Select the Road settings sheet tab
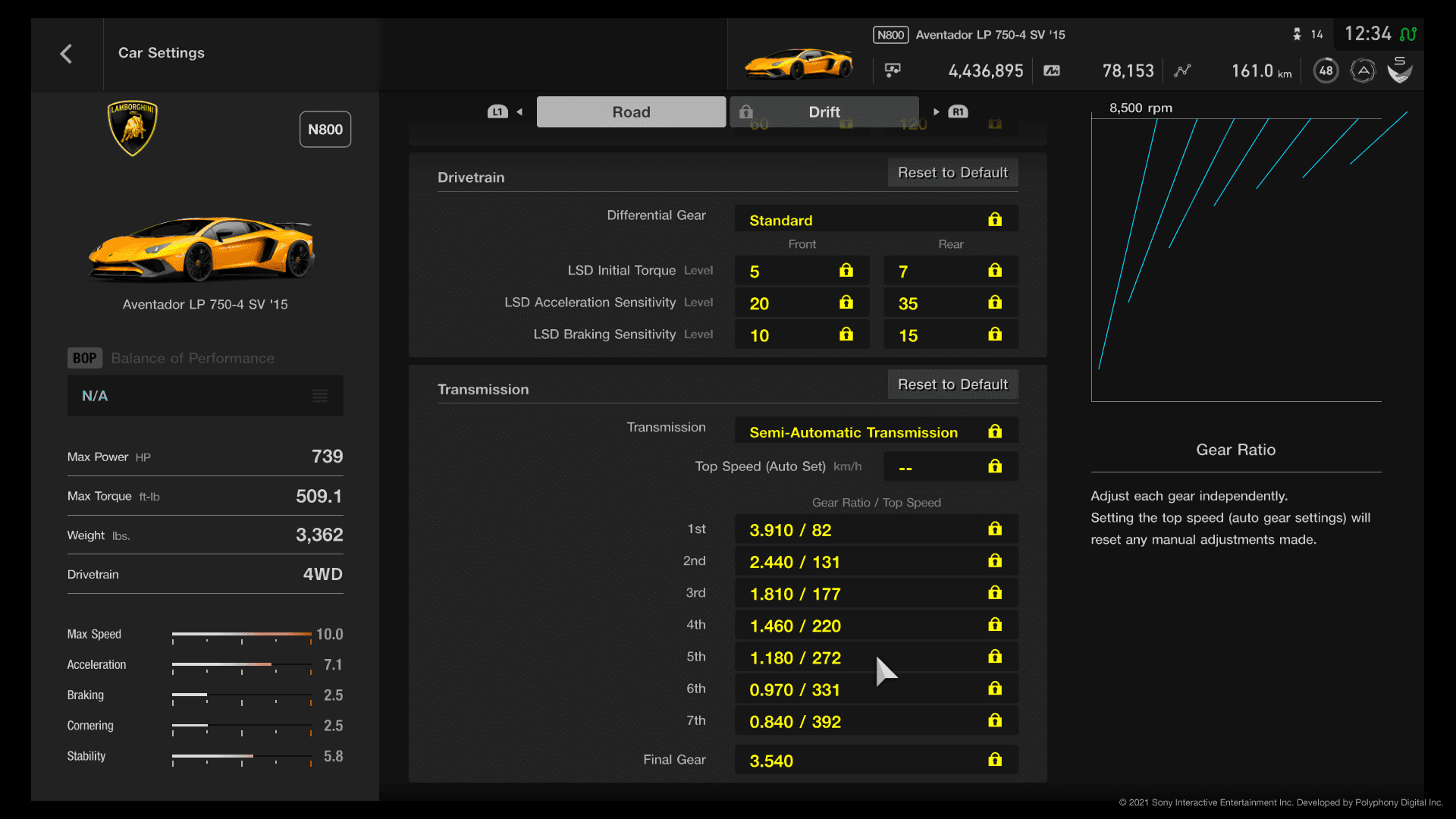This screenshot has height=819, width=1456. pos(631,111)
